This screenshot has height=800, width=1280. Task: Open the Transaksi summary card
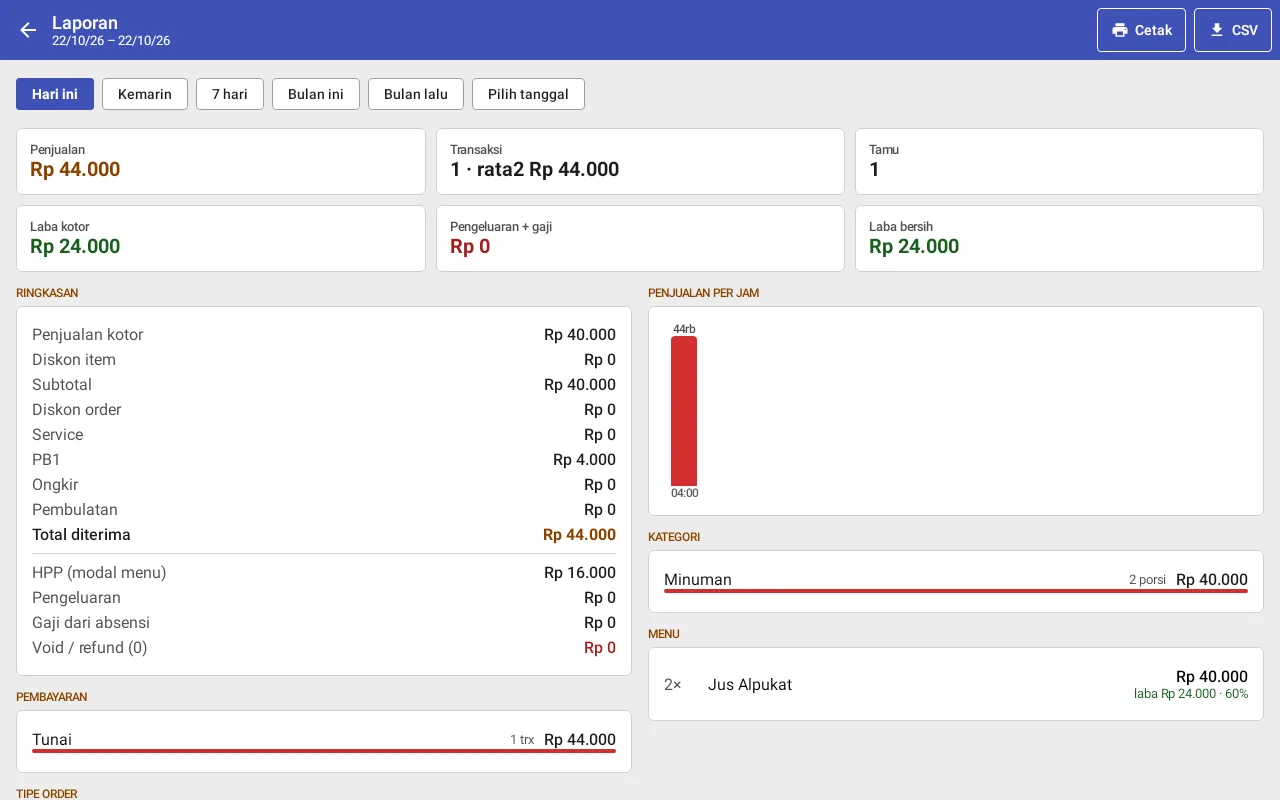click(x=640, y=161)
